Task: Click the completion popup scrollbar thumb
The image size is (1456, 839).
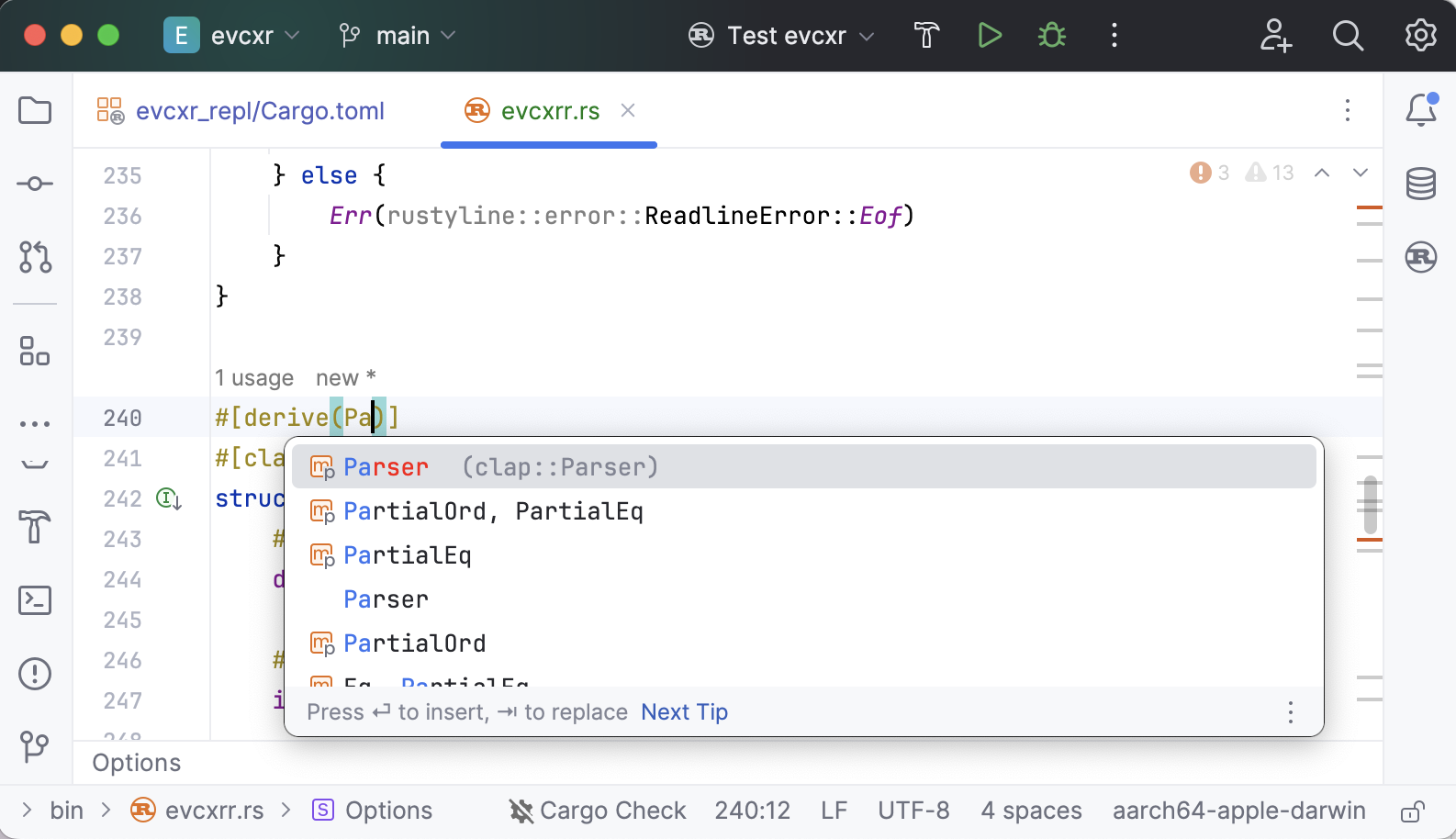Action: tap(1371, 504)
